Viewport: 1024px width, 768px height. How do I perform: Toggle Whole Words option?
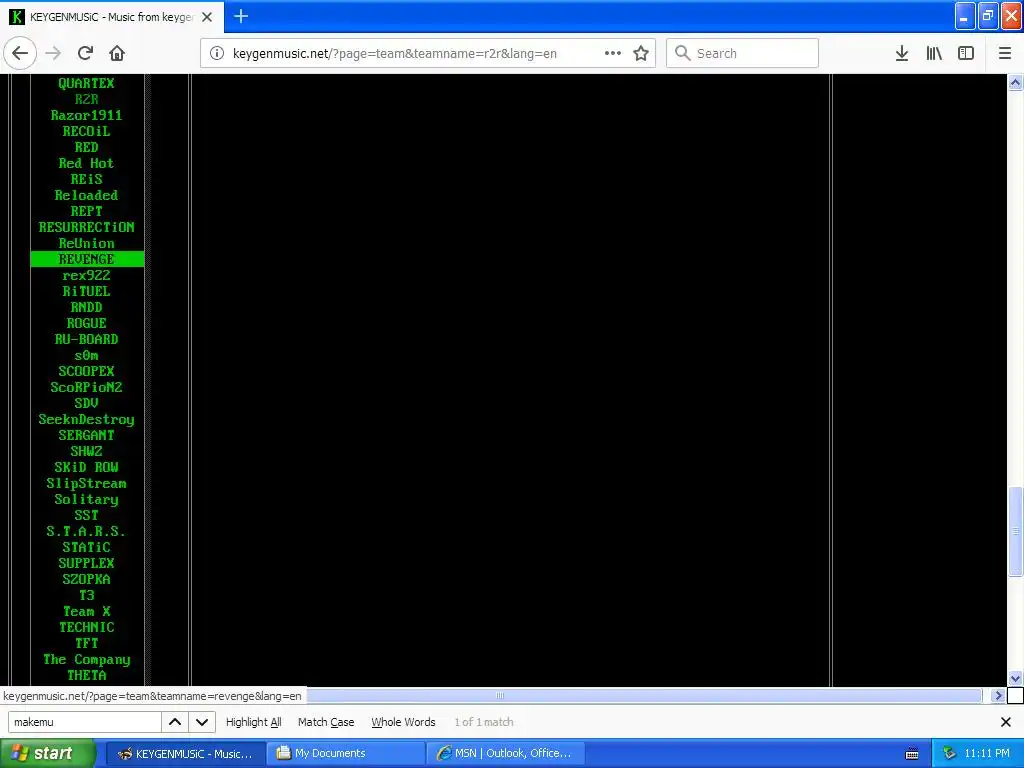(x=403, y=722)
